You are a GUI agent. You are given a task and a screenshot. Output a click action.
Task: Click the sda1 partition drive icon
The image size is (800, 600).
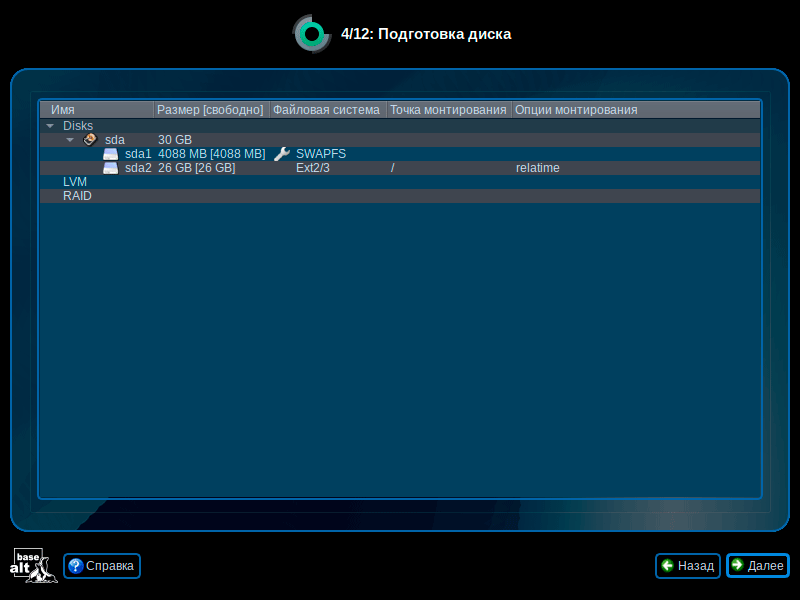pyautogui.click(x=110, y=154)
